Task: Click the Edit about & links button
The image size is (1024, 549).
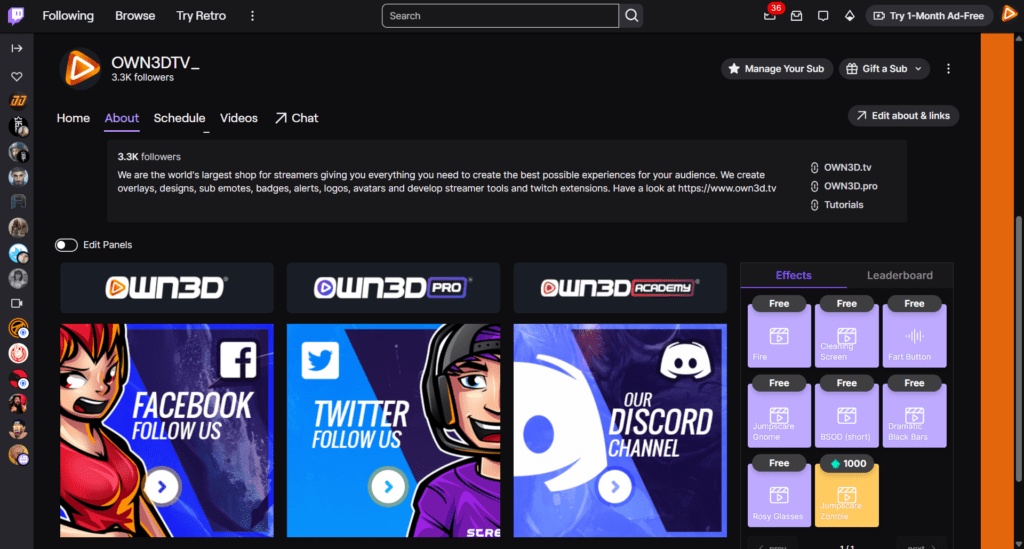Action: pyautogui.click(x=903, y=116)
